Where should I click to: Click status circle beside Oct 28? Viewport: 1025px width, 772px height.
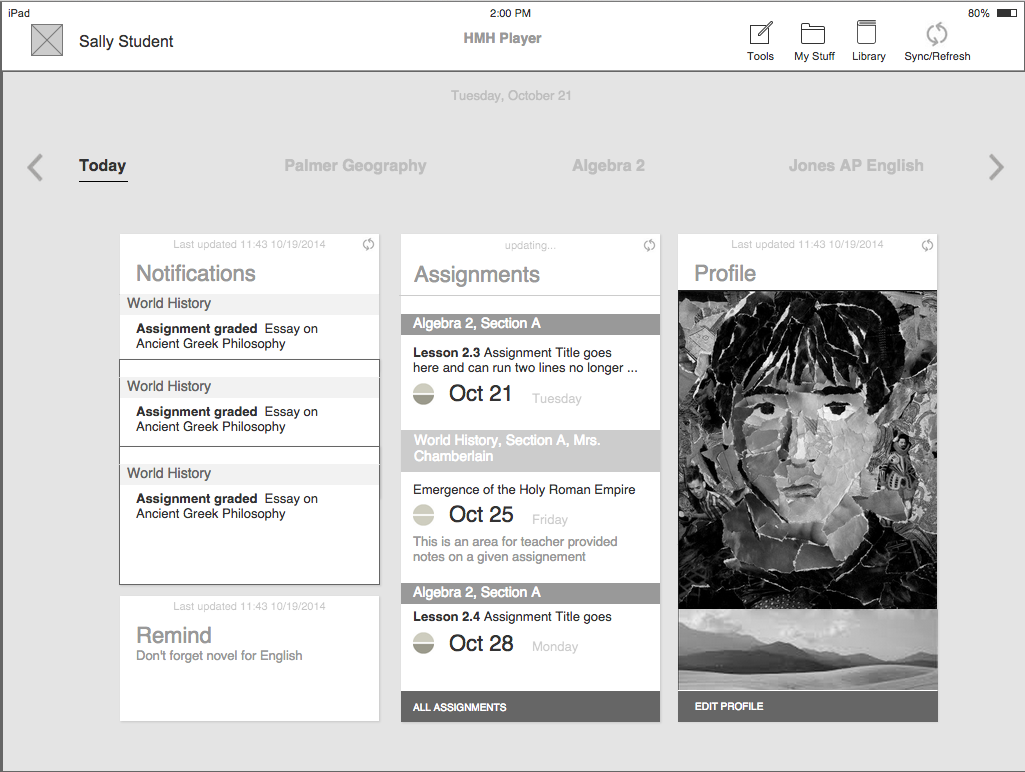coord(424,643)
